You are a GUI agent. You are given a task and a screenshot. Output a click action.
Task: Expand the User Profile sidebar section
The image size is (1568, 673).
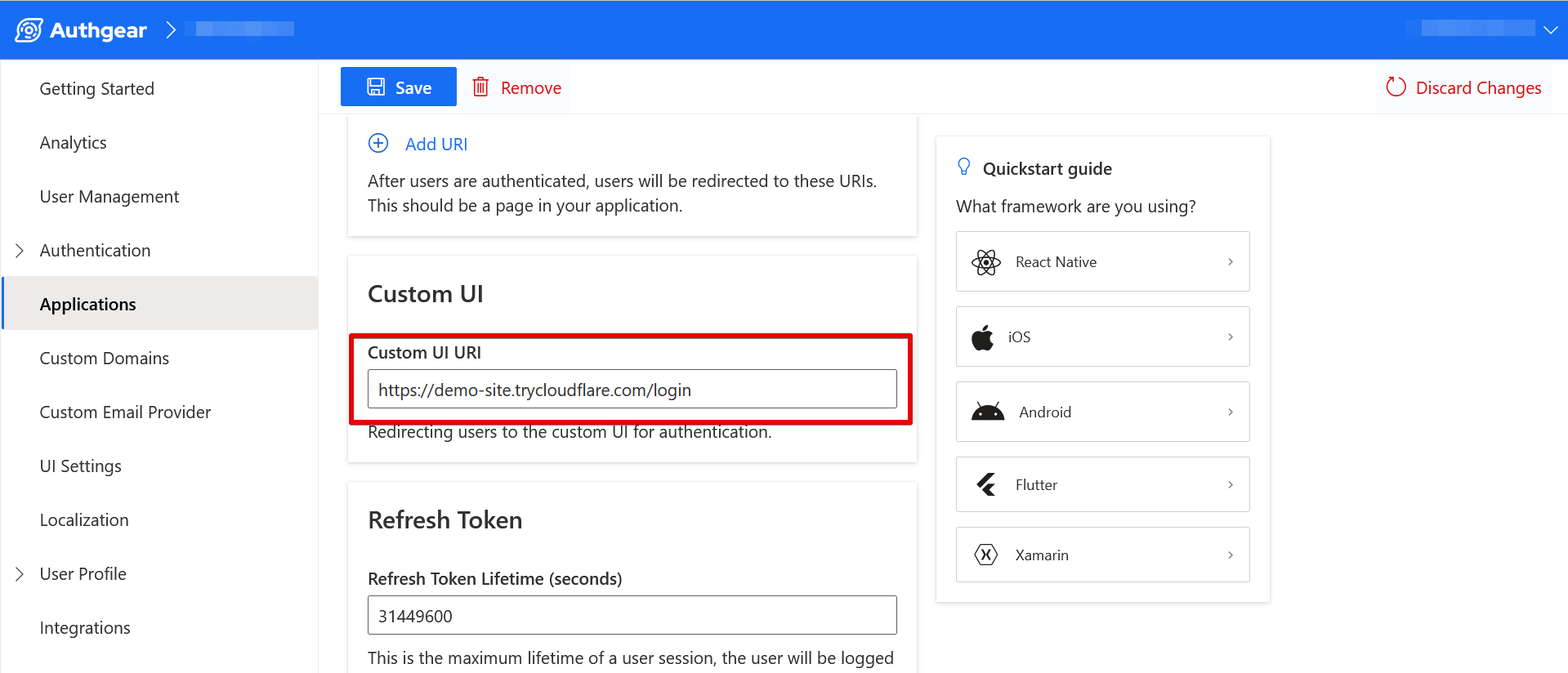20,574
